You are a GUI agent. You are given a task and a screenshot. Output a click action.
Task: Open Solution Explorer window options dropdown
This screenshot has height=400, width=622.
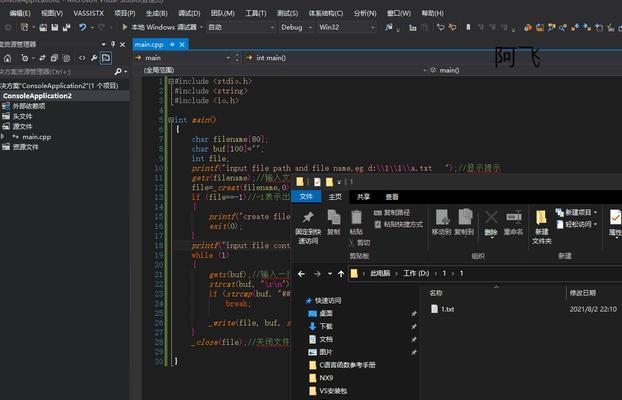(x=104, y=44)
